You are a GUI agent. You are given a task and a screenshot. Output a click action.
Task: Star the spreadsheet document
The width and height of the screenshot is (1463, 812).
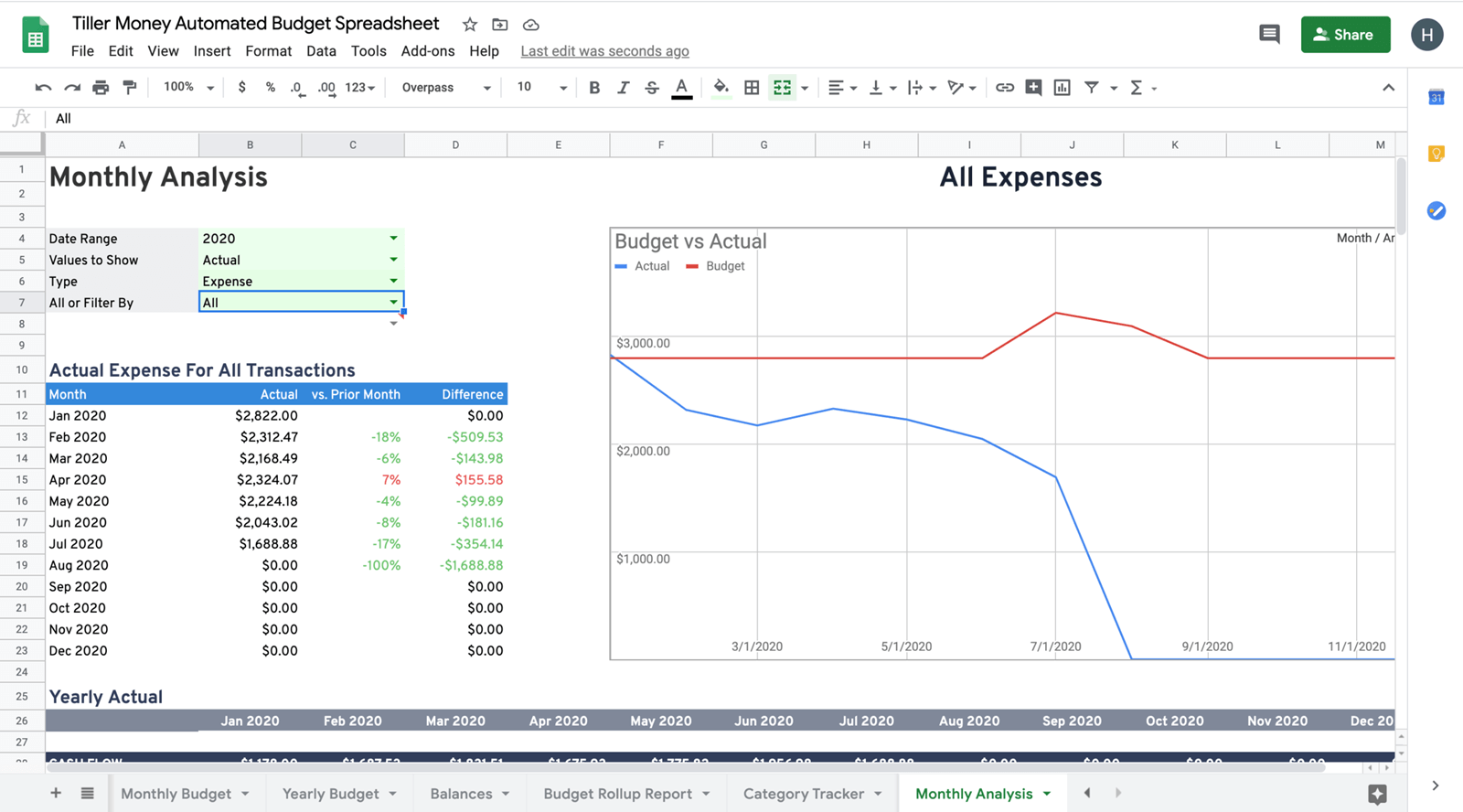click(x=470, y=25)
